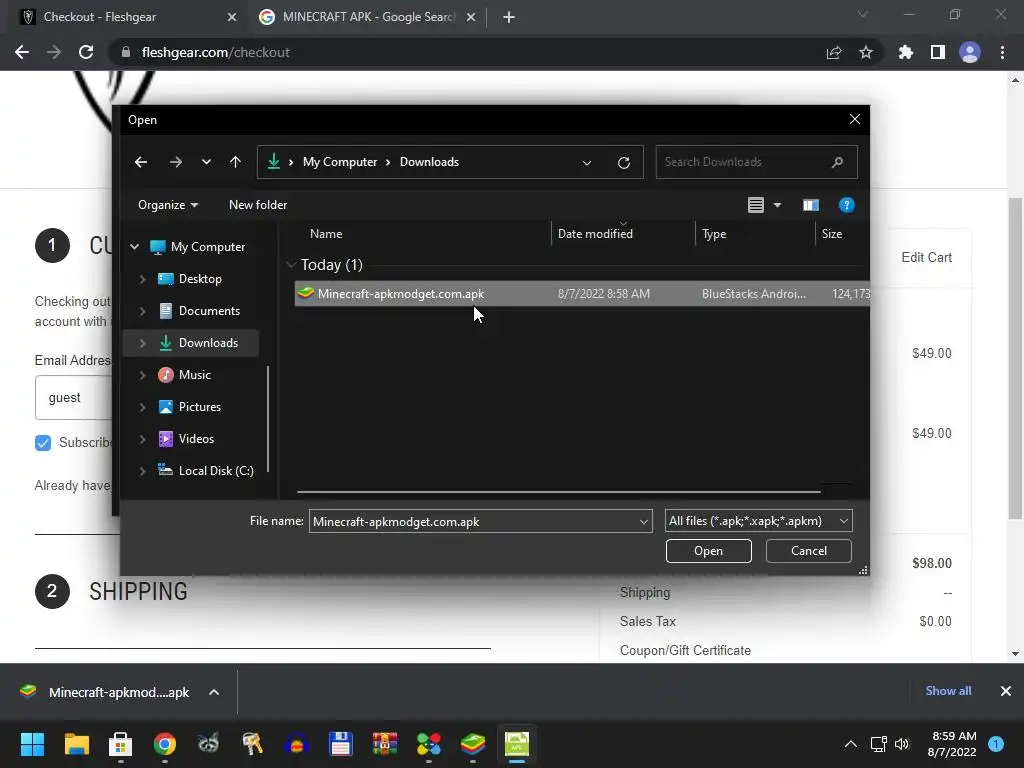Open dialog help button
1024x768 pixels.
click(x=846, y=205)
